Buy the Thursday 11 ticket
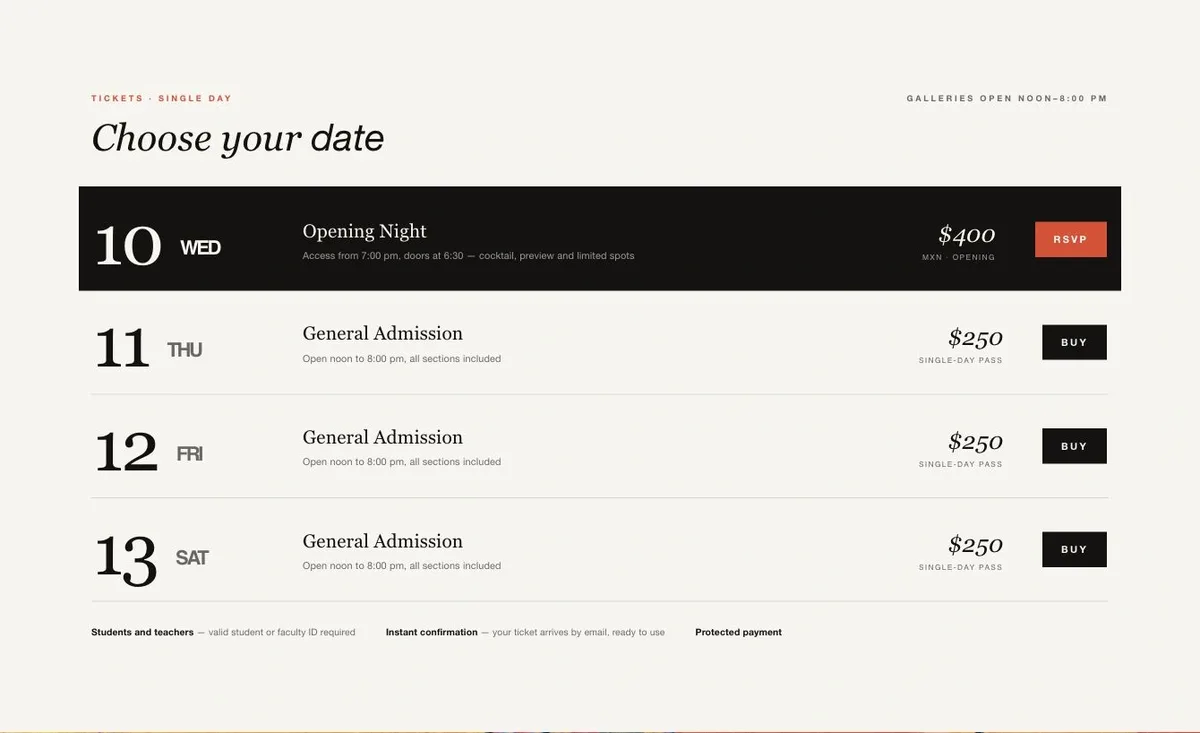1200x733 pixels. click(x=1074, y=342)
